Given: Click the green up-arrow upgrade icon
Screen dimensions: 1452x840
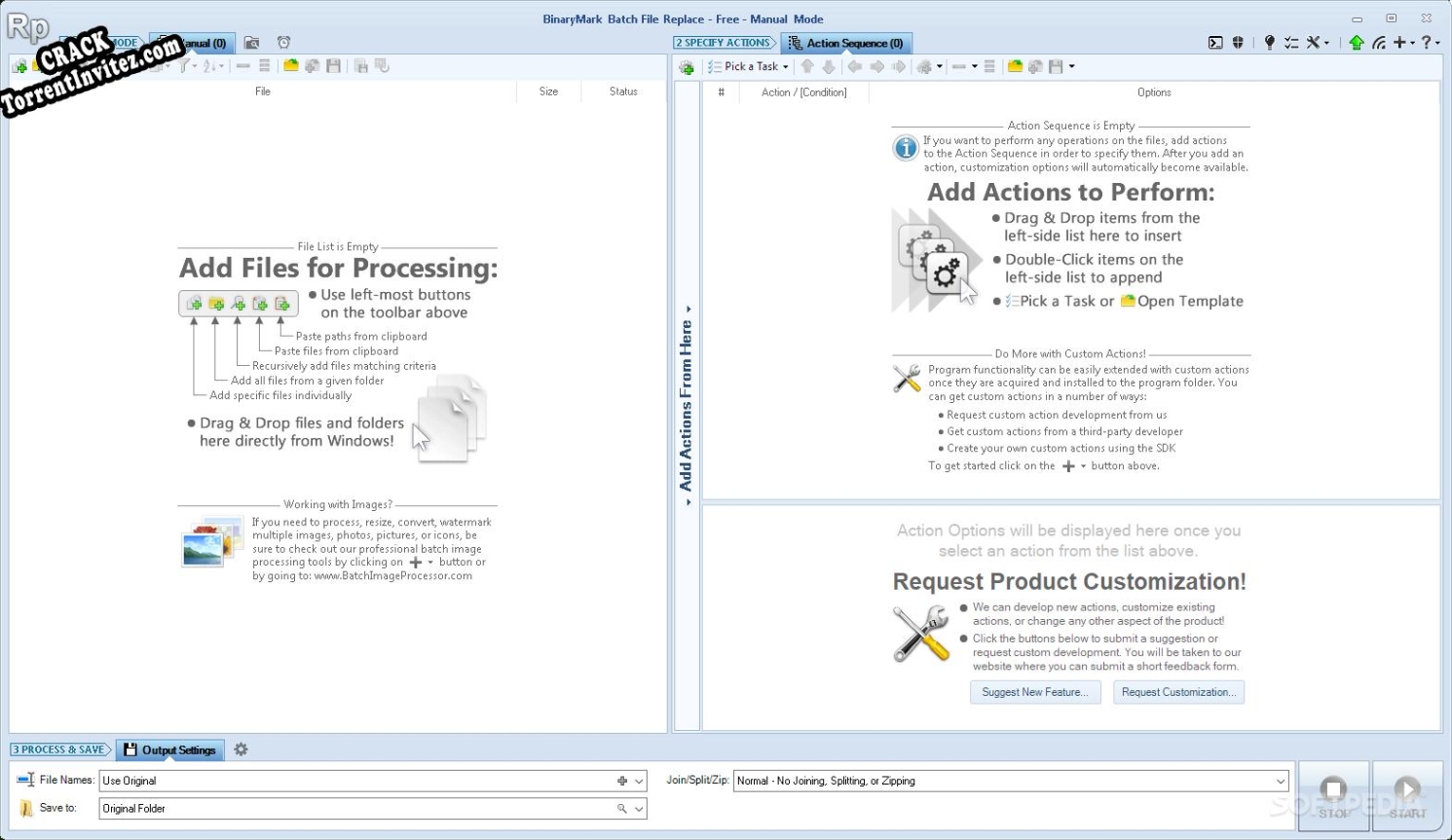Looking at the screenshot, I should point(1357,43).
